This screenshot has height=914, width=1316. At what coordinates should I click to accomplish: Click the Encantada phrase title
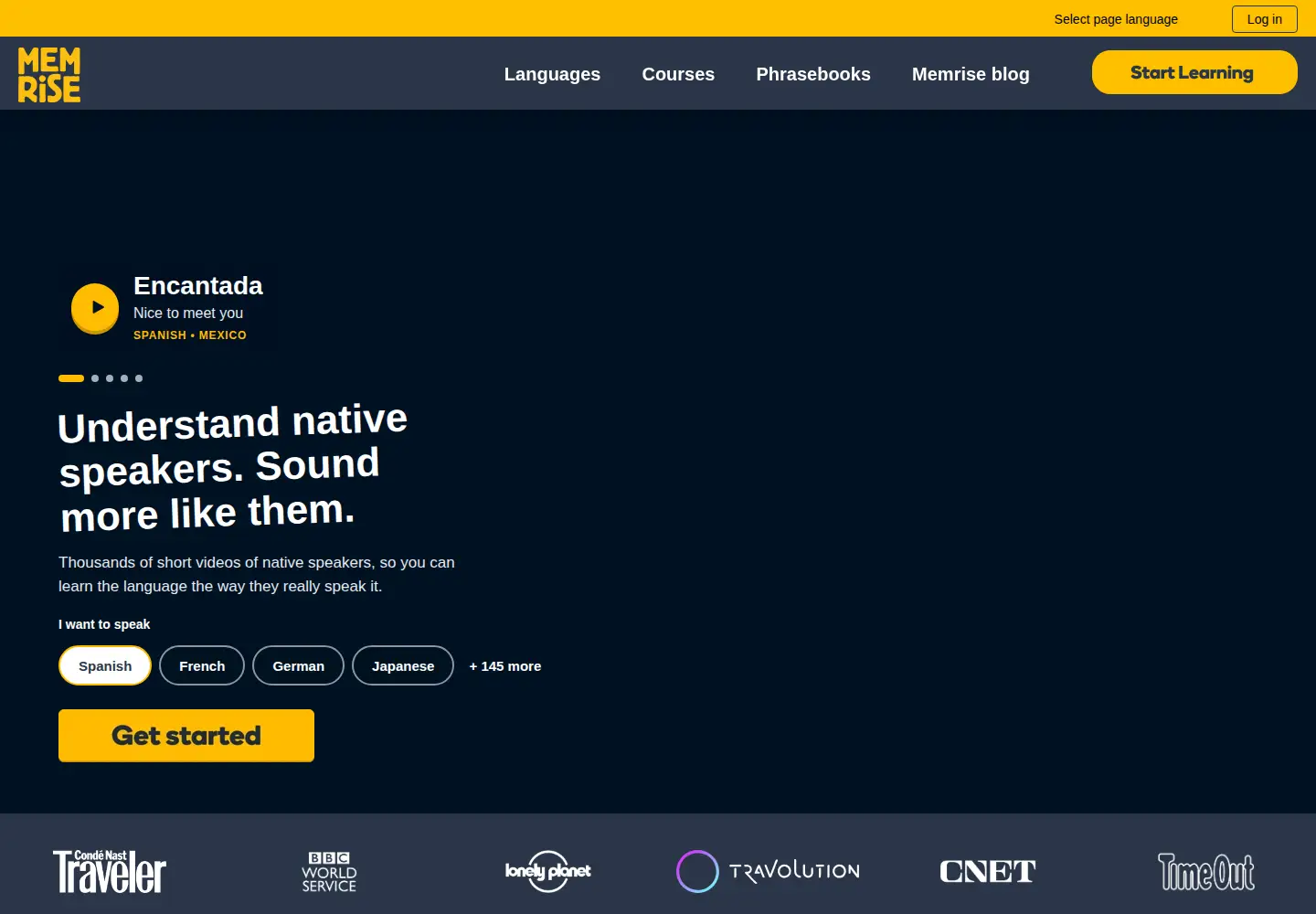coord(198,286)
